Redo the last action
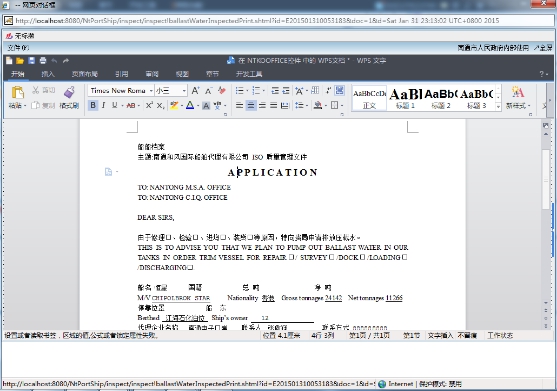 (66, 61)
